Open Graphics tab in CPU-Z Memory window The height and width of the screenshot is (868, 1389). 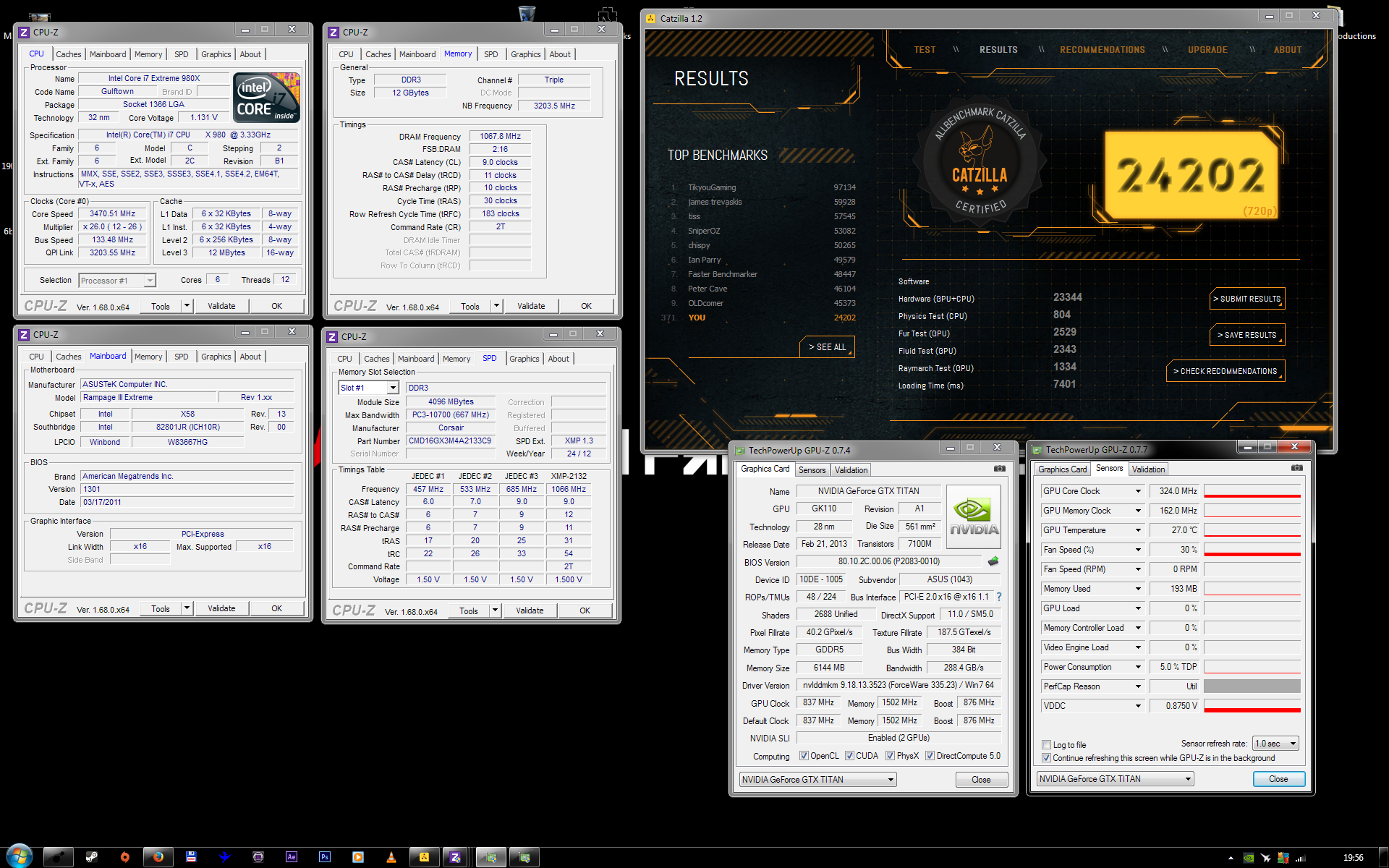[525, 54]
